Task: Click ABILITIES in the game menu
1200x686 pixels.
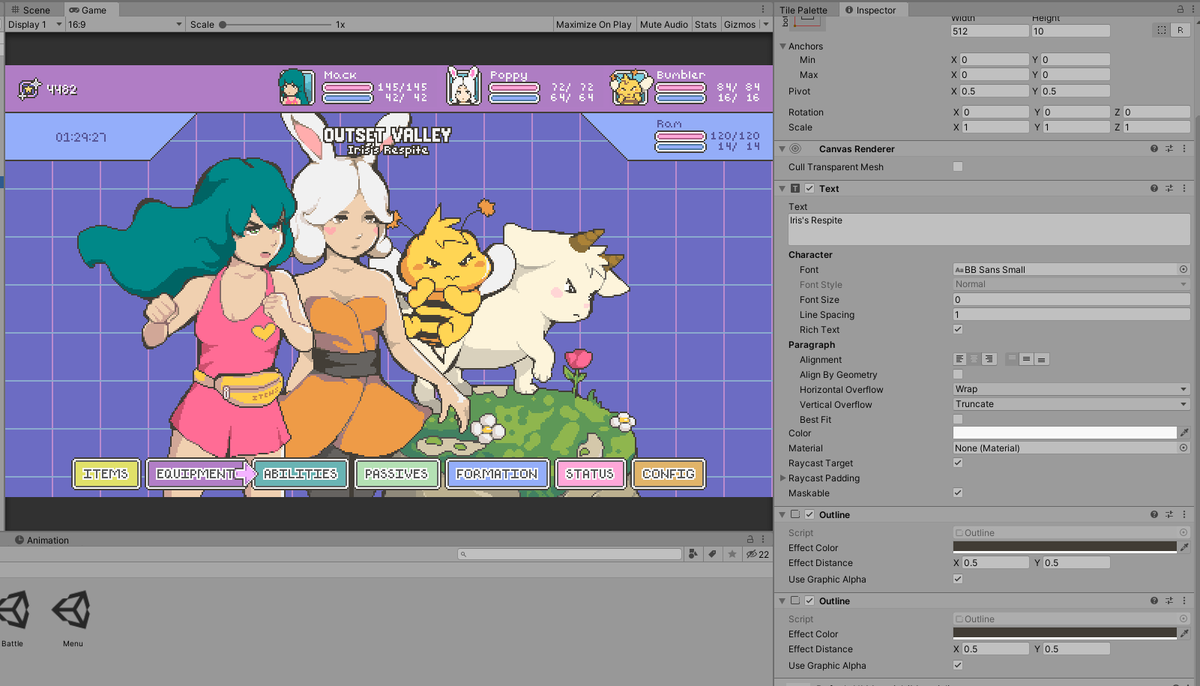Action: coord(299,474)
